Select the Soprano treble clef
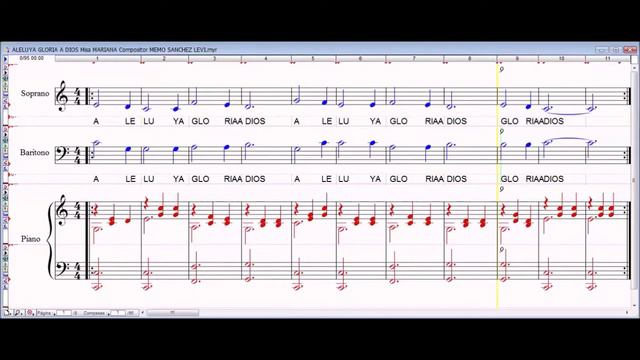The height and width of the screenshot is (360, 640). click(62, 96)
